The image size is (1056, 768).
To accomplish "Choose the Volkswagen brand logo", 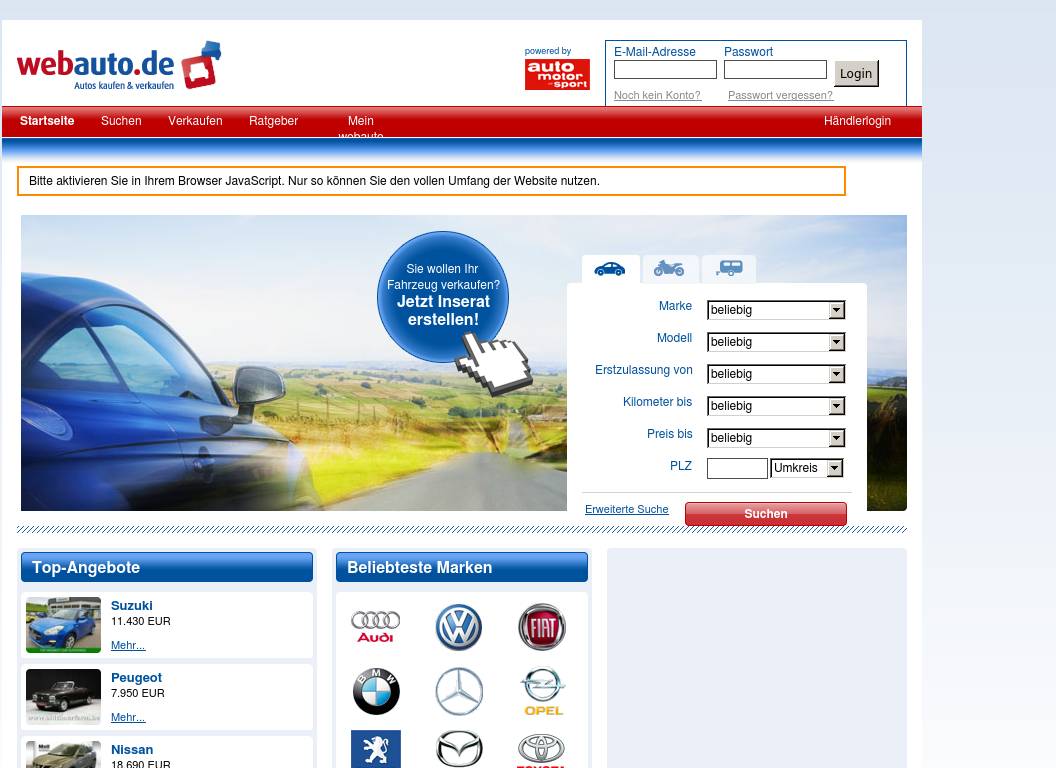I will (459, 628).
